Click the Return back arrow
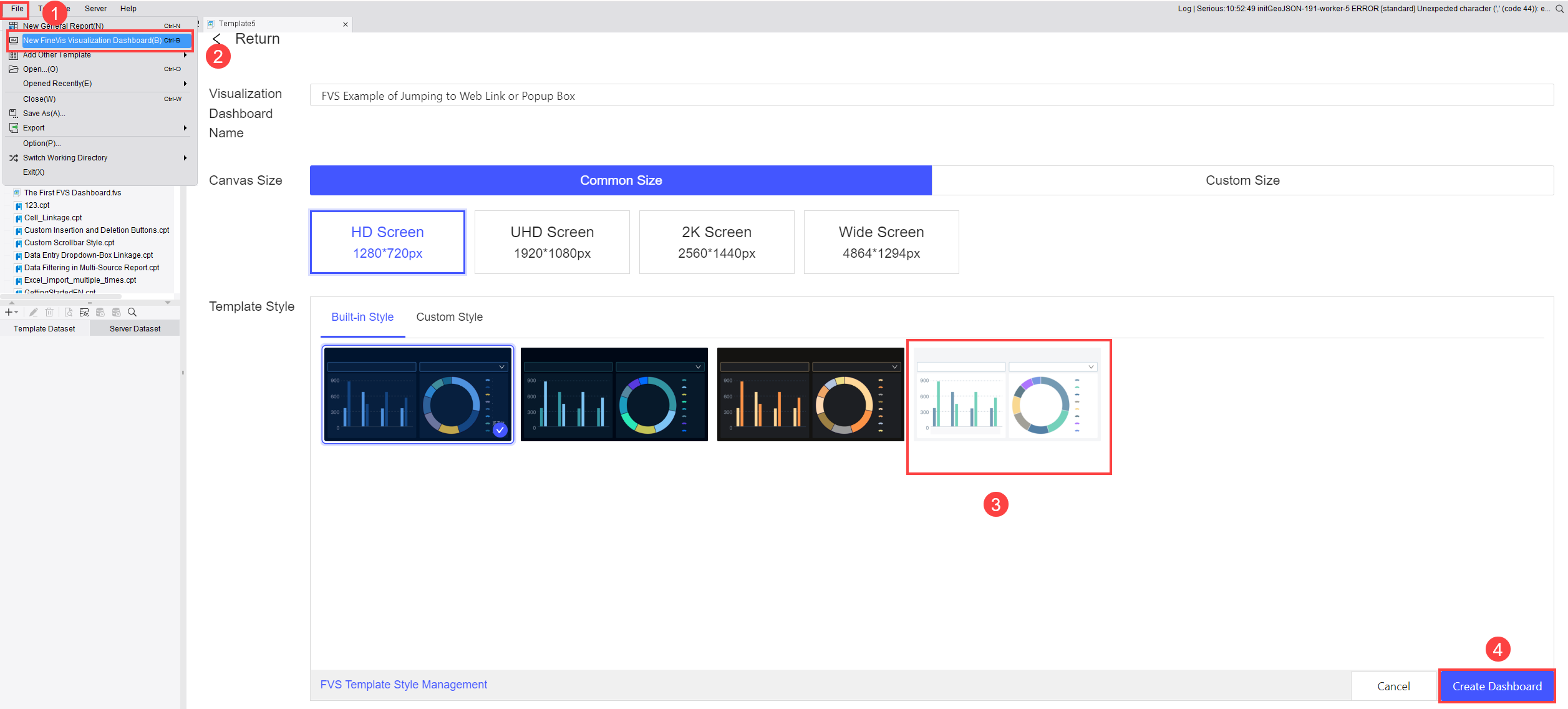Viewport: 1568px width, 709px height. click(x=216, y=39)
